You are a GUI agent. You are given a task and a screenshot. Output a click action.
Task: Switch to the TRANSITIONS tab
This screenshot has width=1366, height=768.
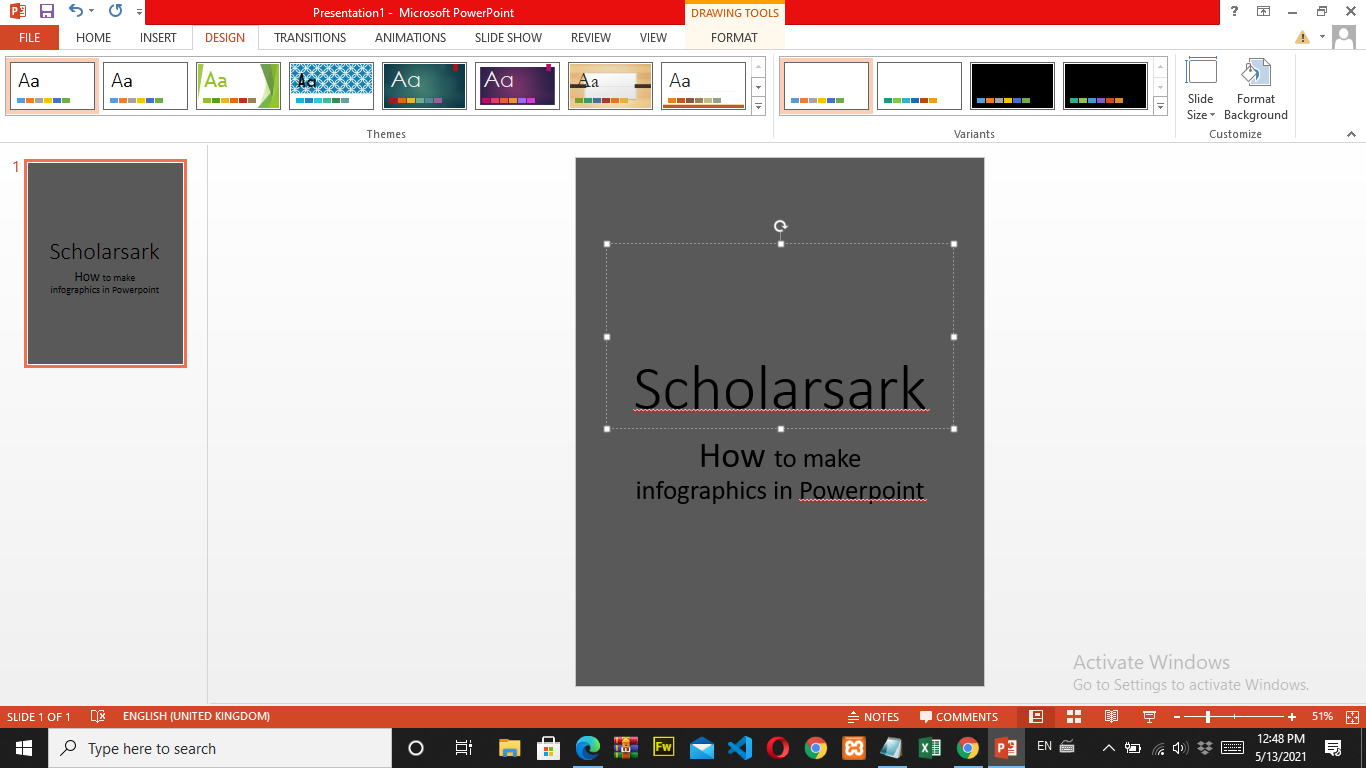(x=310, y=37)
